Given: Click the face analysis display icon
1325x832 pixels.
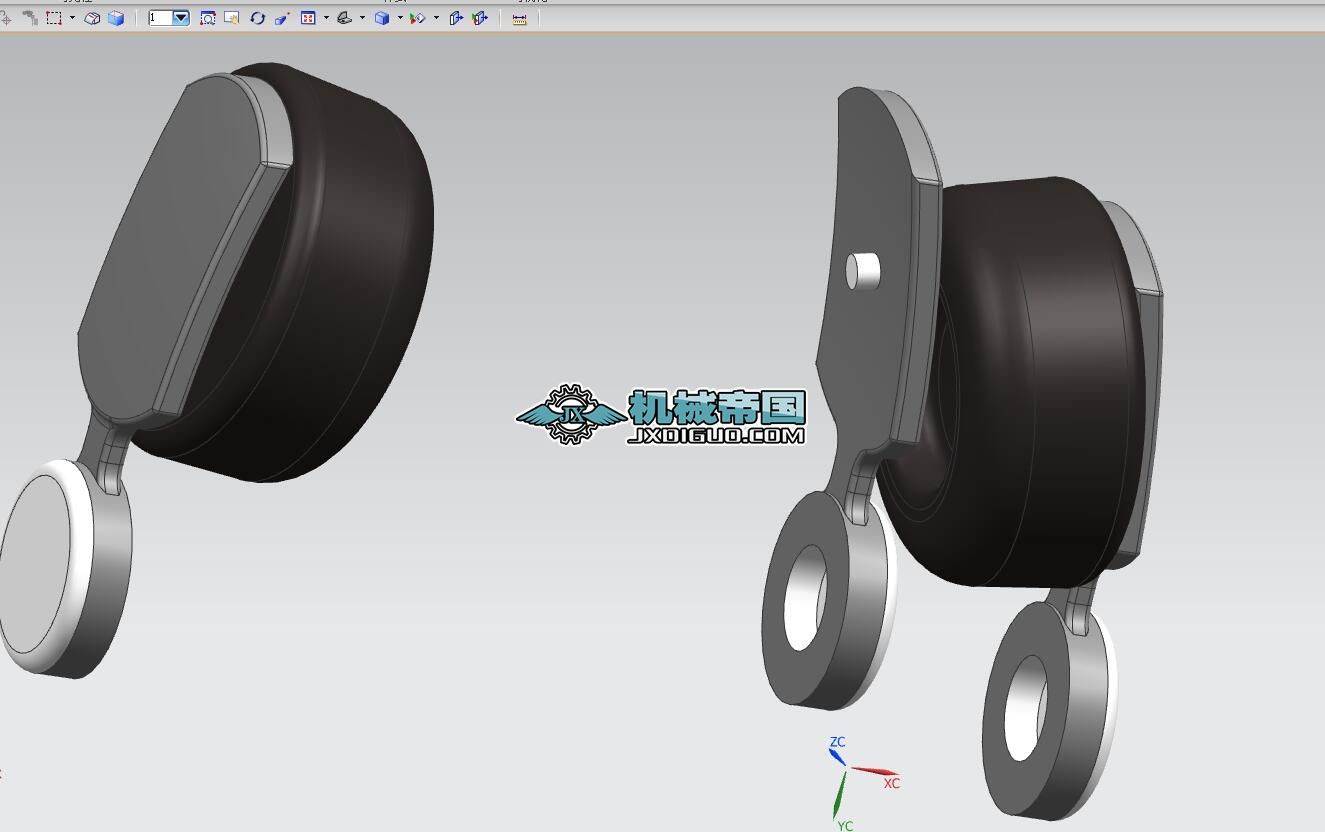Looking at the screenshot, I should click(418, 18).
